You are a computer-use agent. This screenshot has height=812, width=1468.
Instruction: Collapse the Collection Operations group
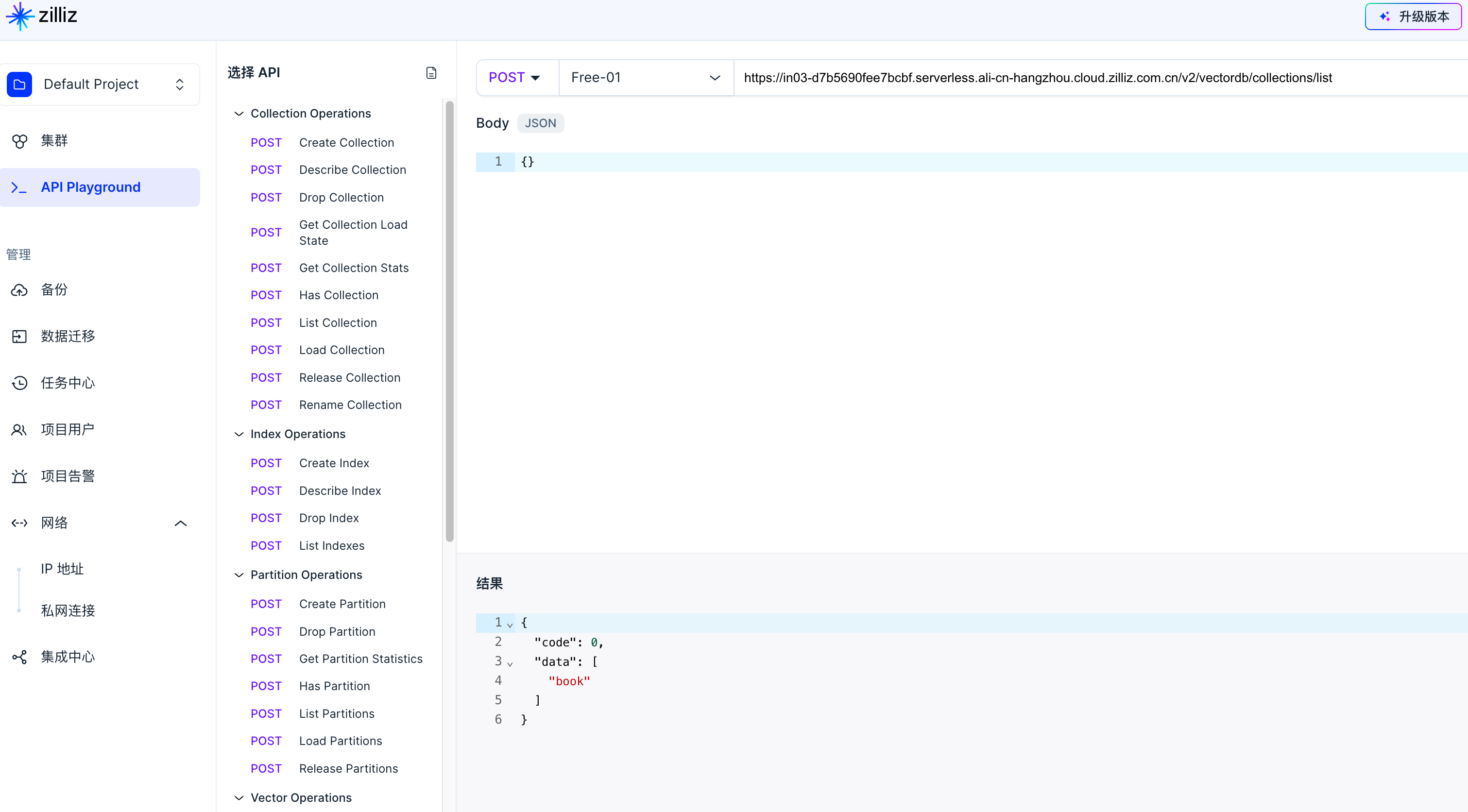point(239,114)
